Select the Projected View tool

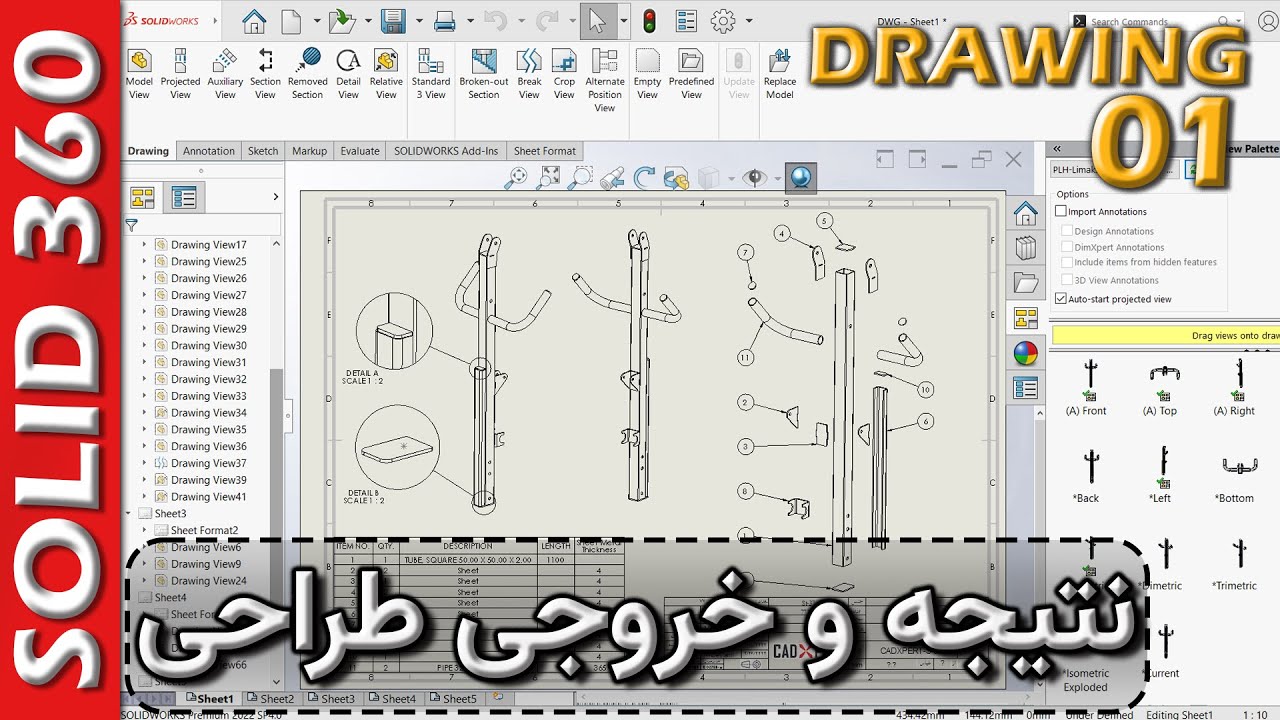180,75
